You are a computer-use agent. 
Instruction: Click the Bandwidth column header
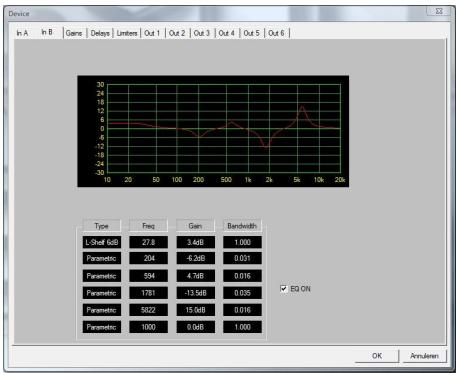point(242,226)
